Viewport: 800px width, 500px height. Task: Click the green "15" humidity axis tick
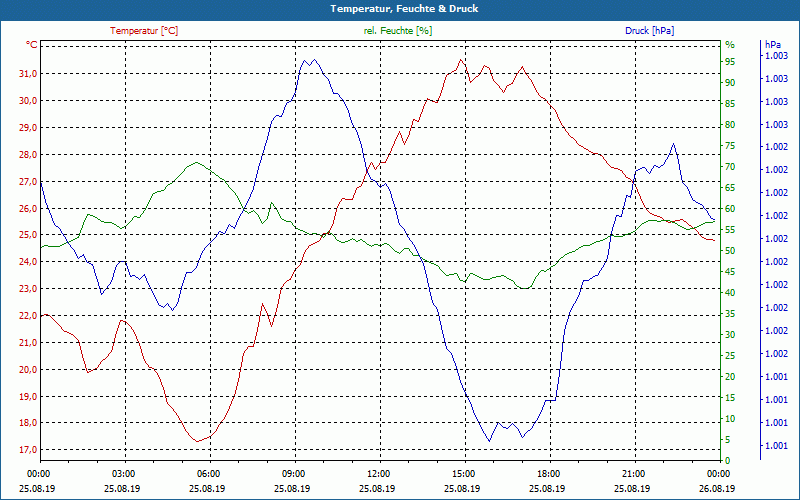click(730, 398)
